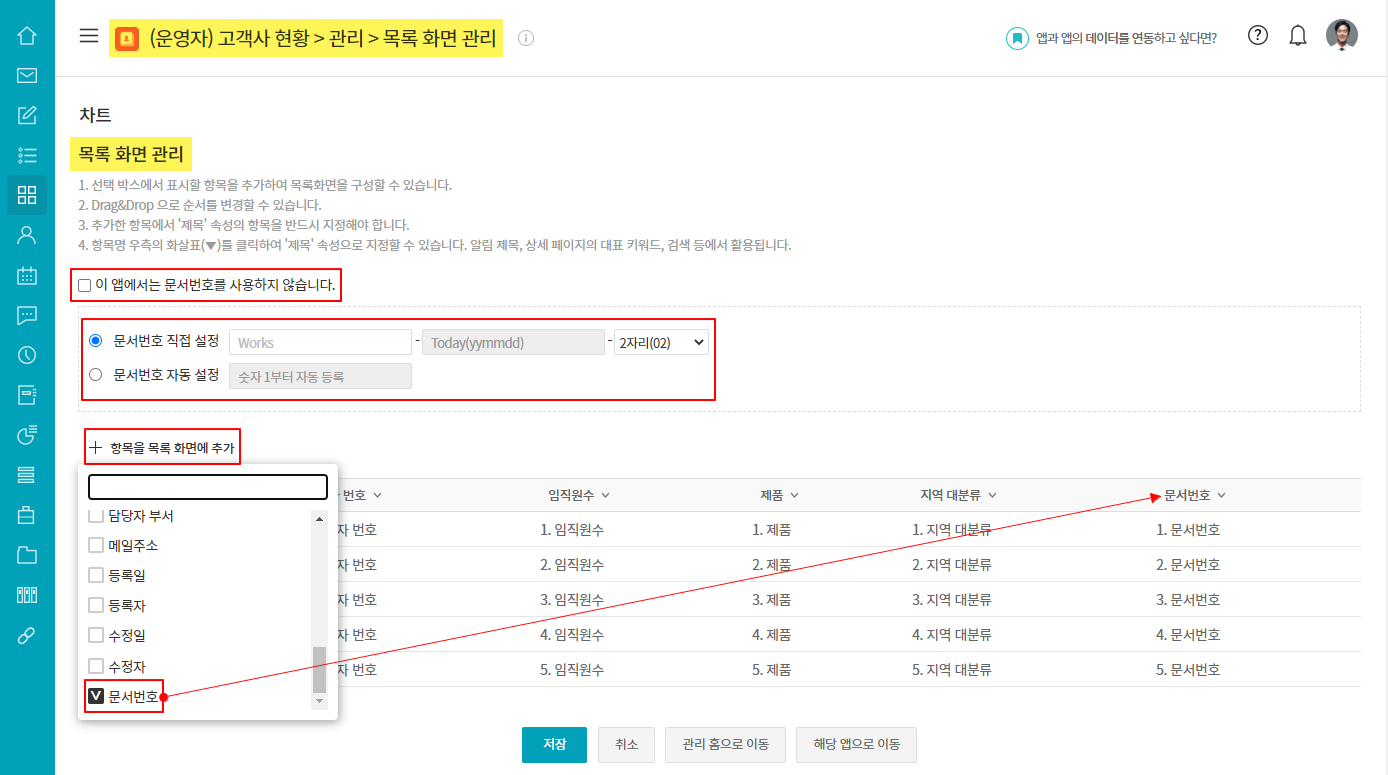Screen dimensions: 1388x775
Task: Expand the 문서번호 column header arrow
Action: (1221, 496)
